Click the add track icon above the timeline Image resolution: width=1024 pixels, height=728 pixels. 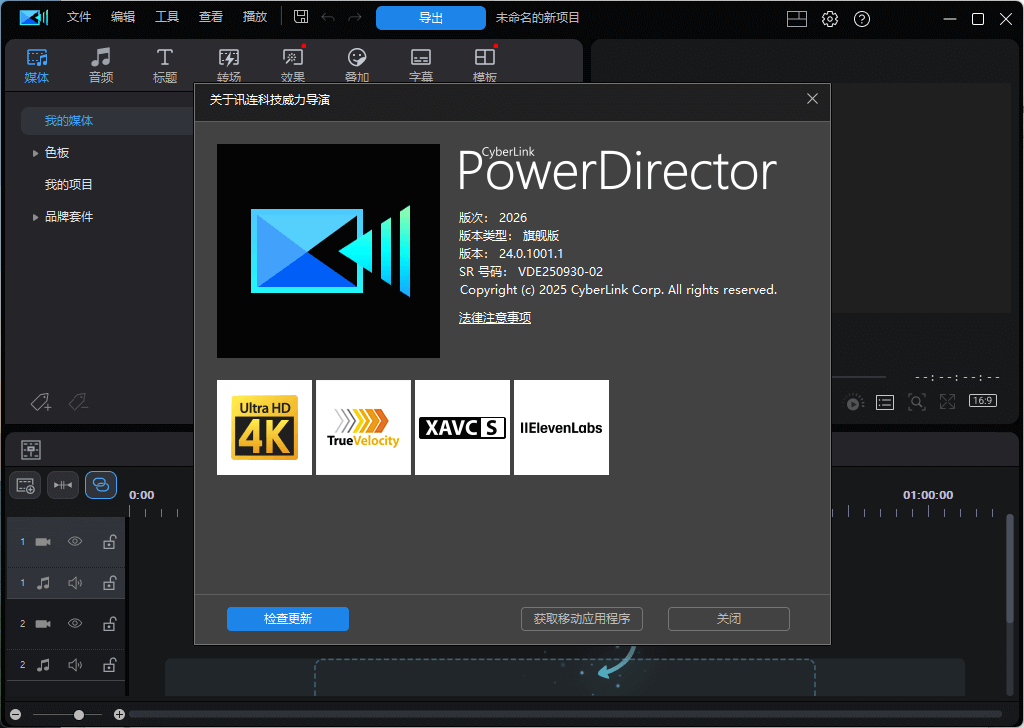[x=25, y=485]
